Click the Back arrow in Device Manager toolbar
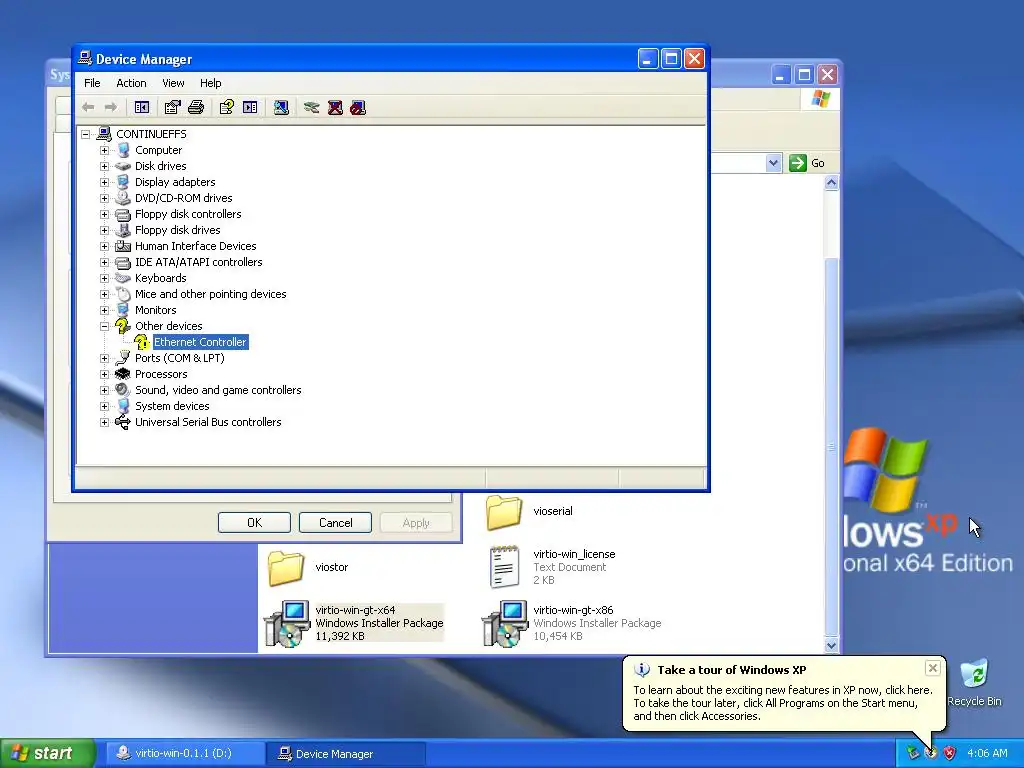The height and width of the screenshot is (768, 1024). point(88,107)
